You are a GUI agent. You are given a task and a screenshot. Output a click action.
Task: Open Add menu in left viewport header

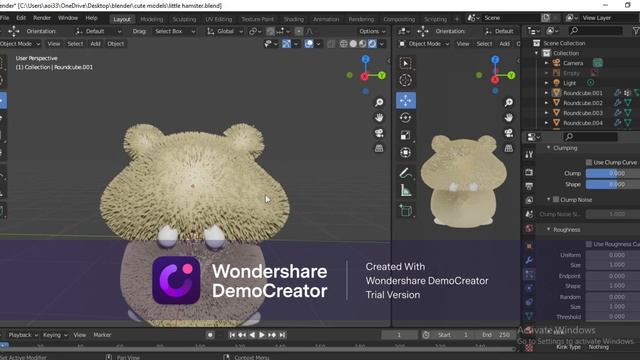[x=95, y=44]
